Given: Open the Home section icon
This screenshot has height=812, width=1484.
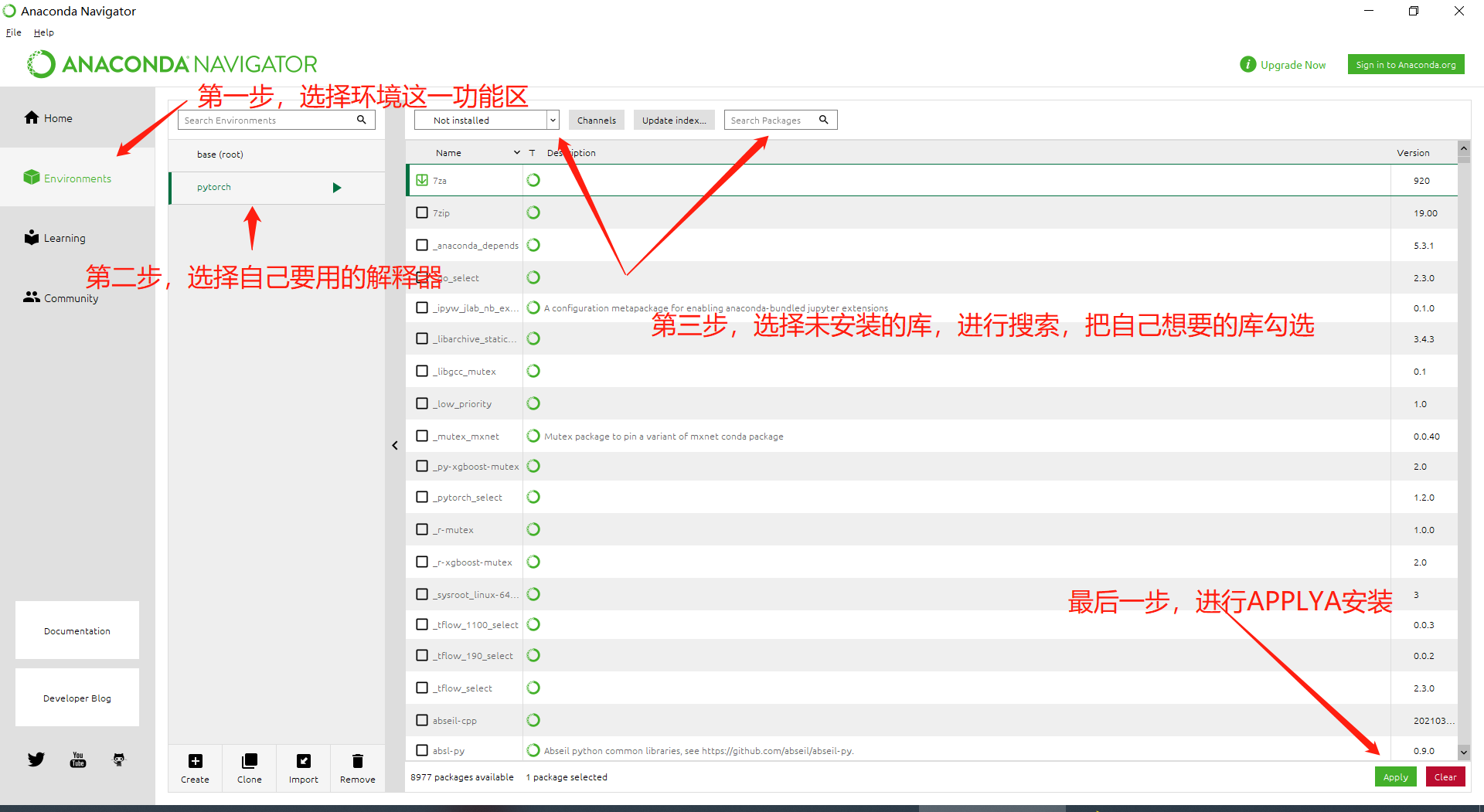Looking at the screenshot, I should click(32, 117).
